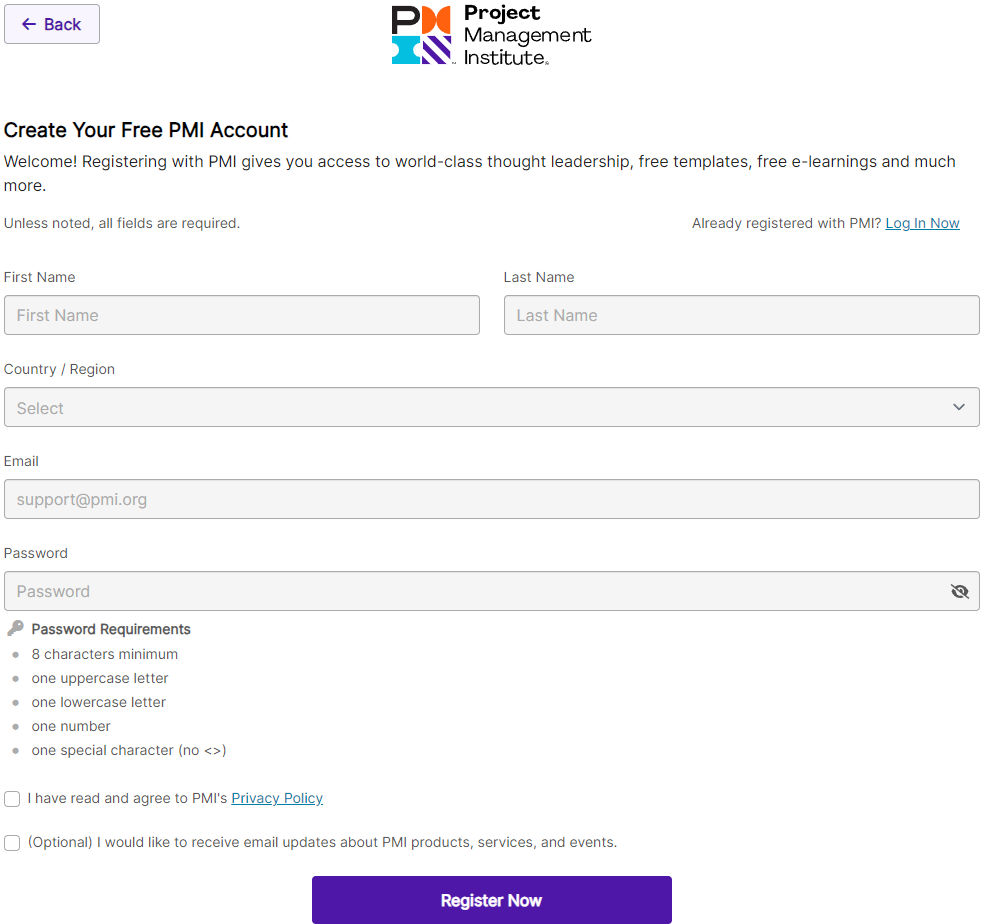Viewport: 985px width, 924px height.
Task: Enable optional email updates checkbox
Action: [x=12, y=843]
